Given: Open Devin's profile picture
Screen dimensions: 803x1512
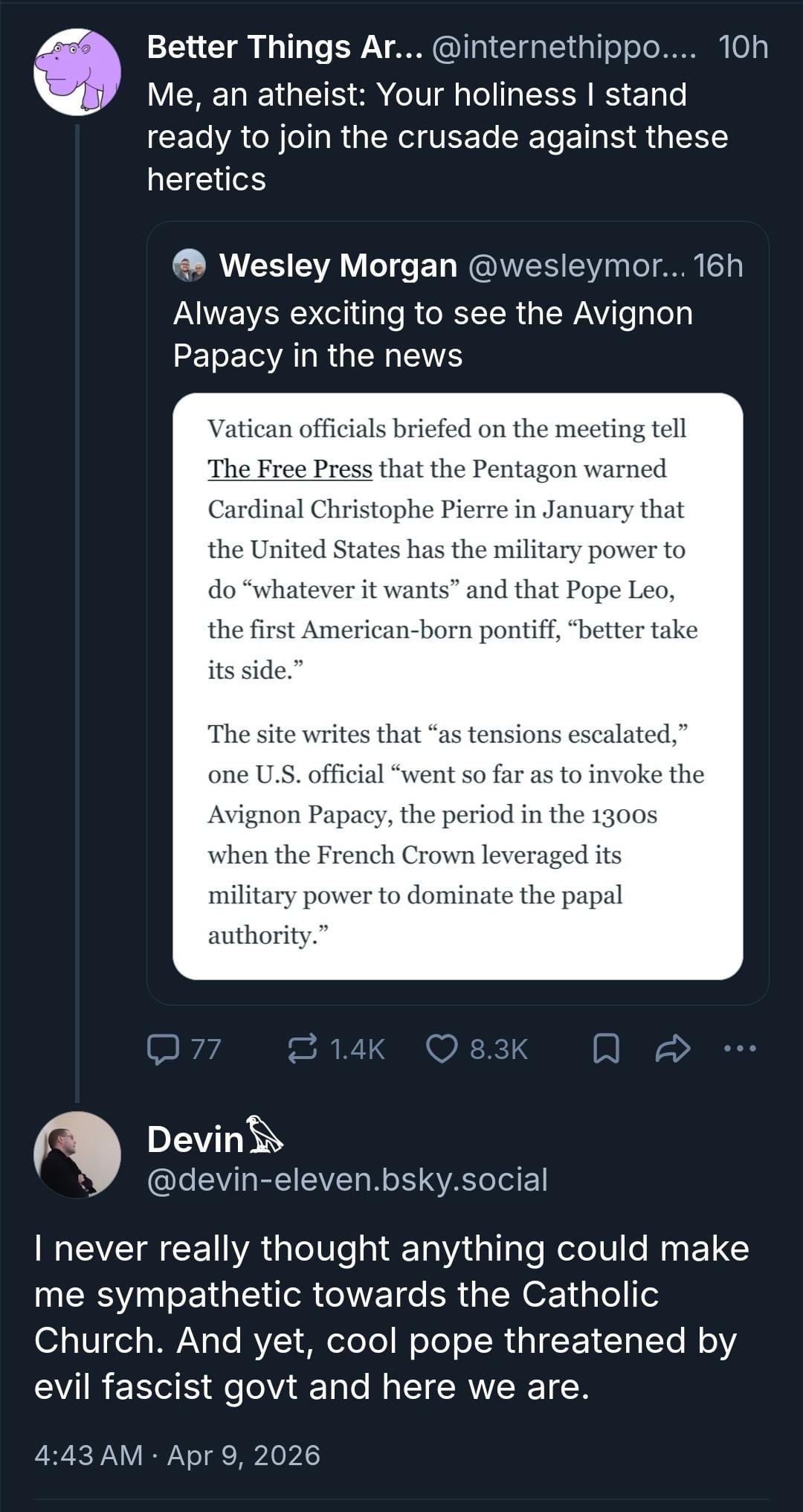Looking at the screenshot, I should 77,1155.
